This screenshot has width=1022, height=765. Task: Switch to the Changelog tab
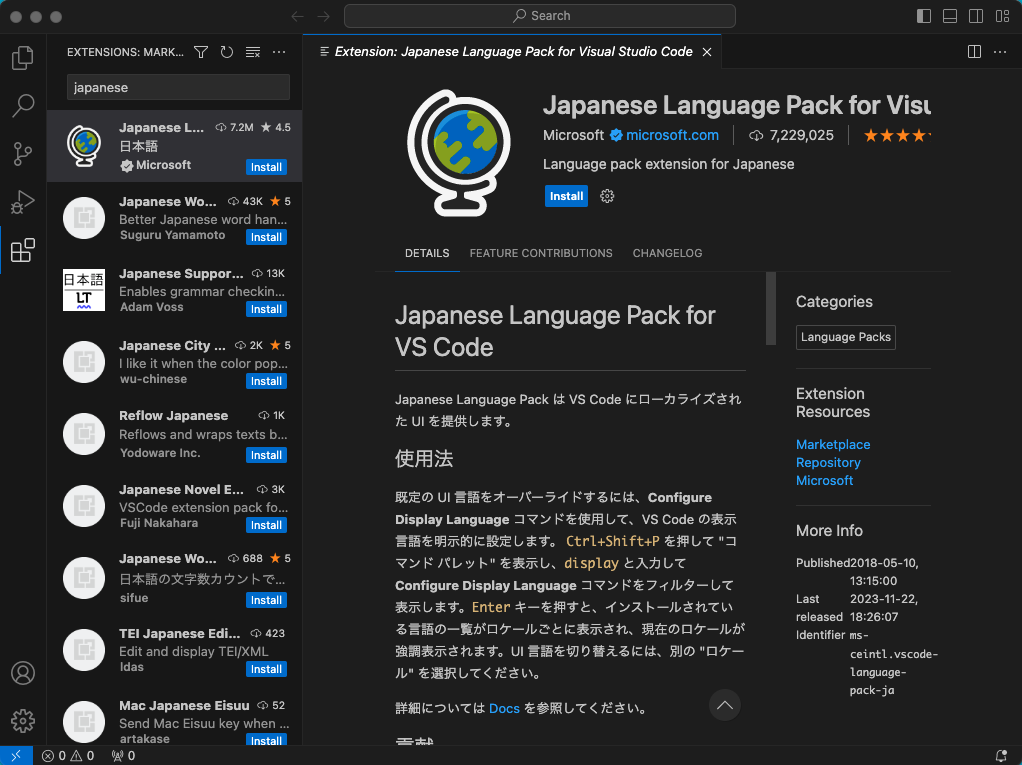[667, 254]
